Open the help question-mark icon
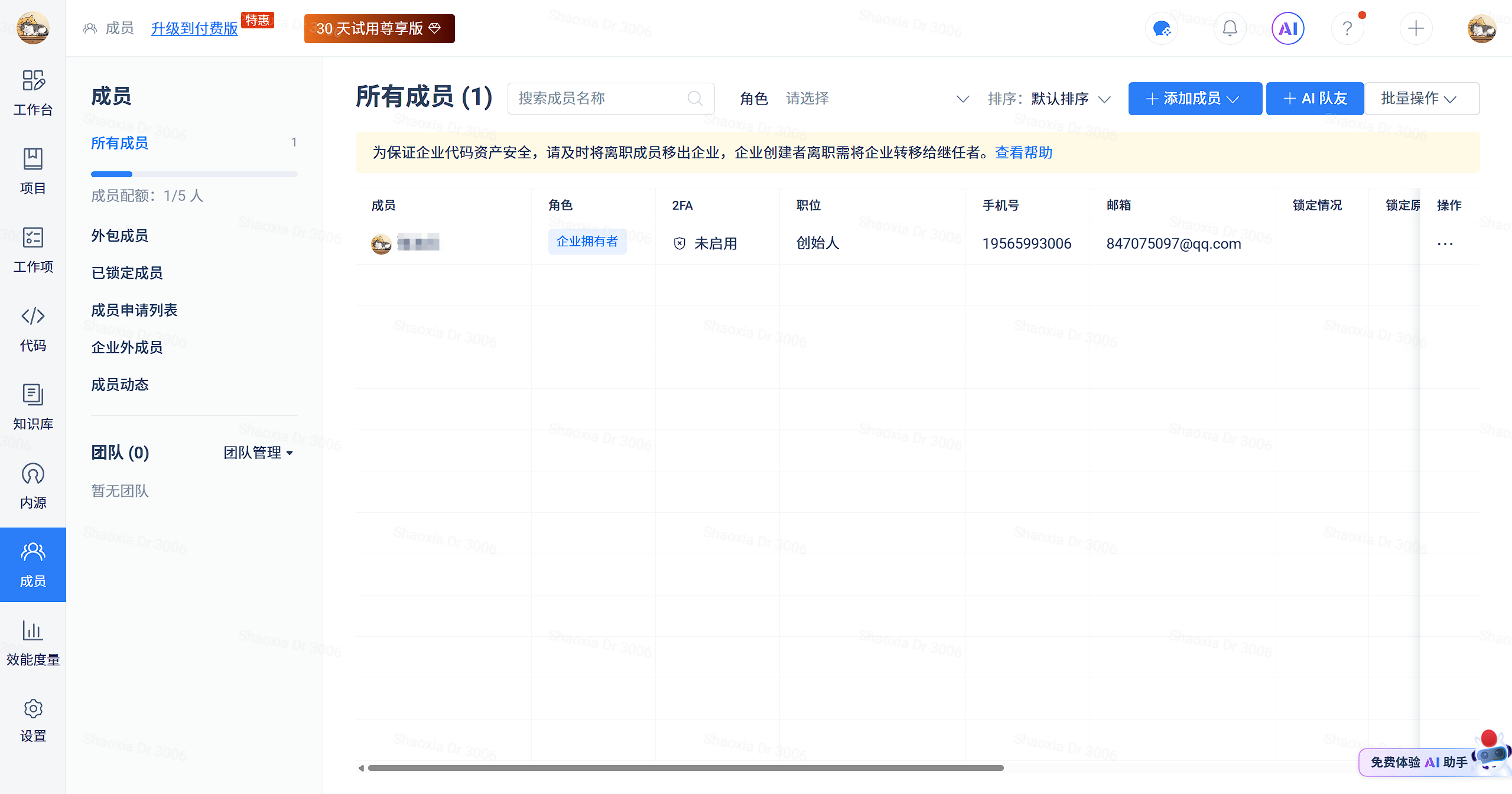The image size is (1512, 794). pyautogui.click(x=1347, y=28)
